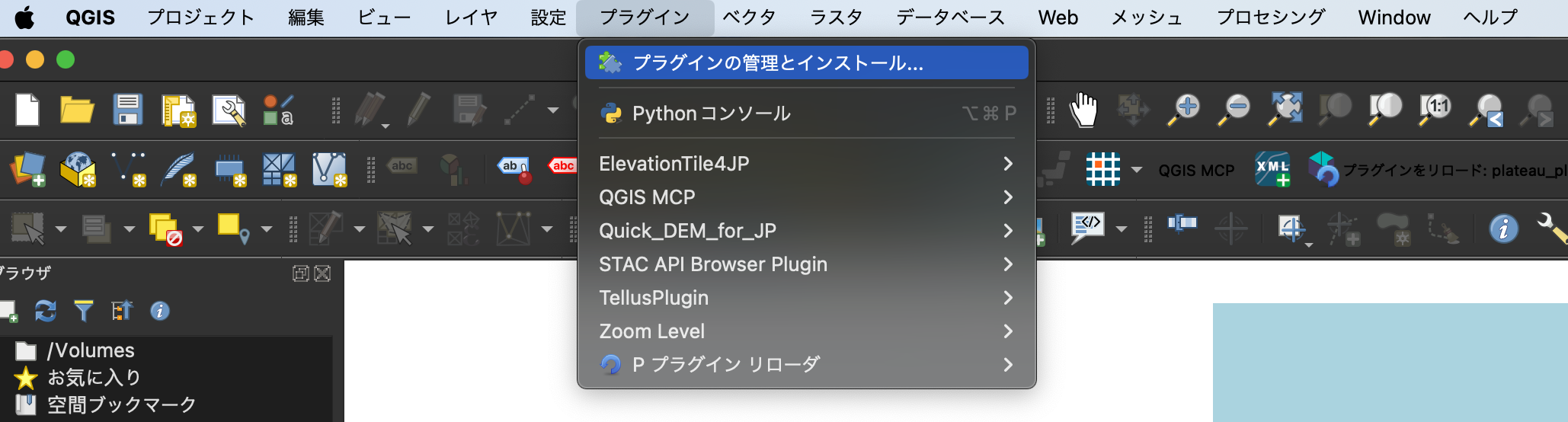The width and height of the screenshot is (1568, 422).
Task: Click the plugin reloader cube icon
Action: 1323,169
